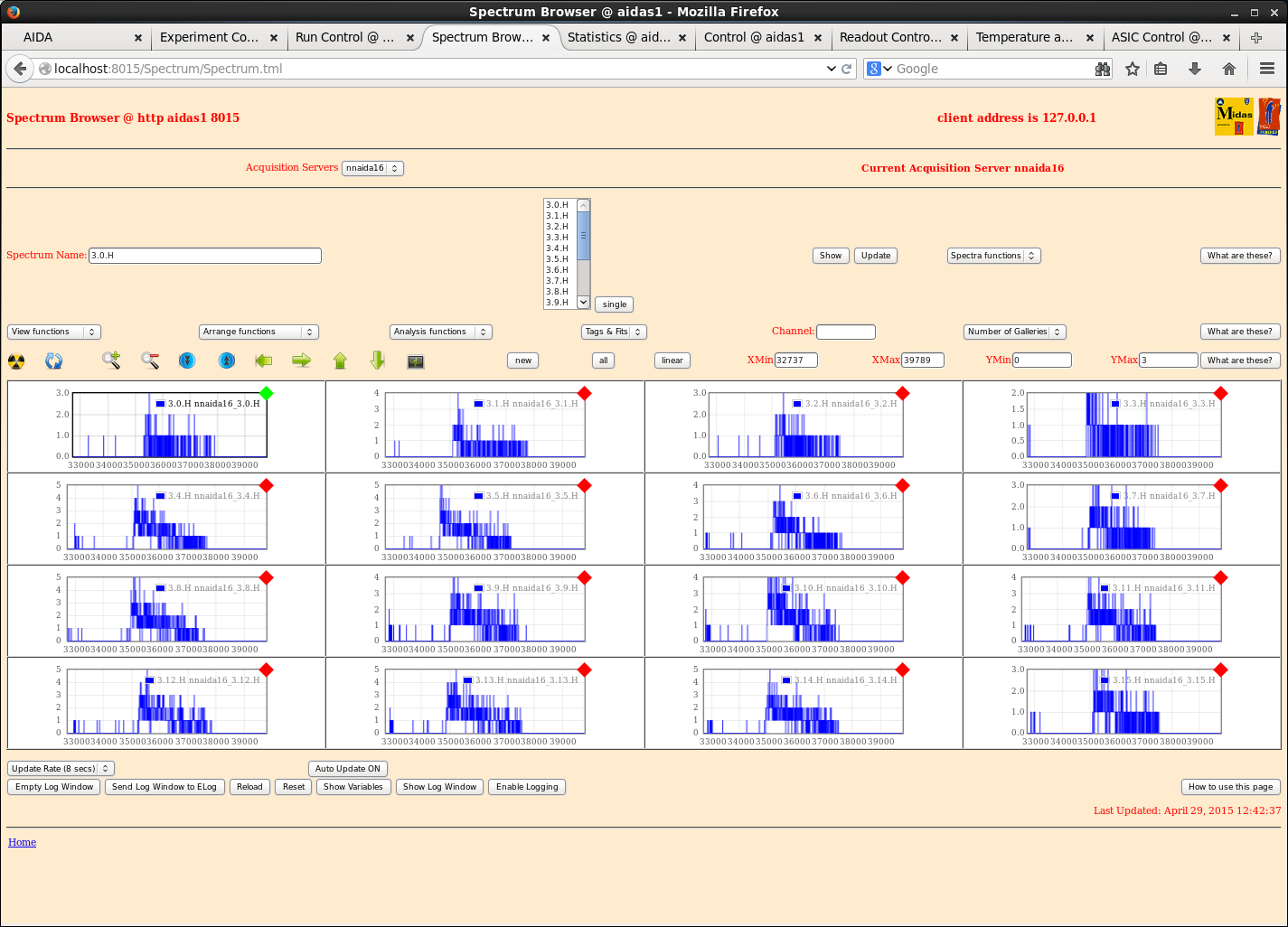Click How to use this page

click(x=1230, y=787)
